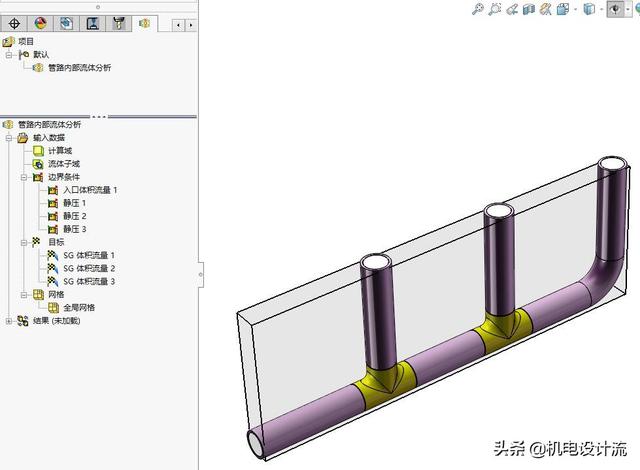The height and width of the screenshot is (470, 640).
Task: Click the SG 体积流量 2 flag icon
Action: (x=53, y=268)
